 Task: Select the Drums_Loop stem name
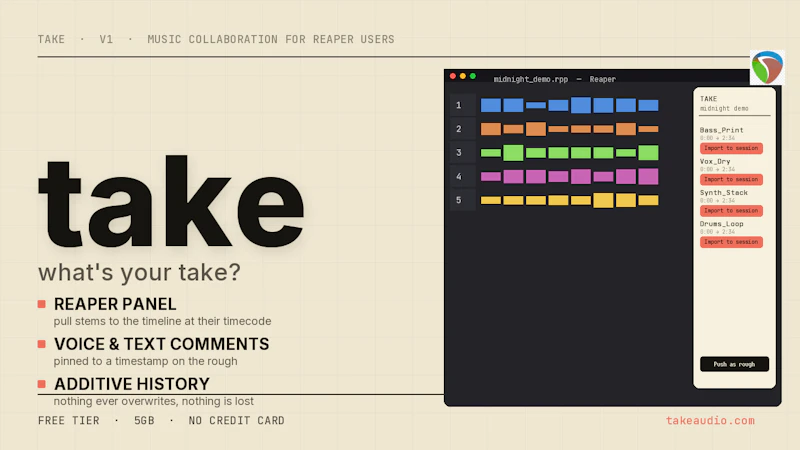click(721, 223)
